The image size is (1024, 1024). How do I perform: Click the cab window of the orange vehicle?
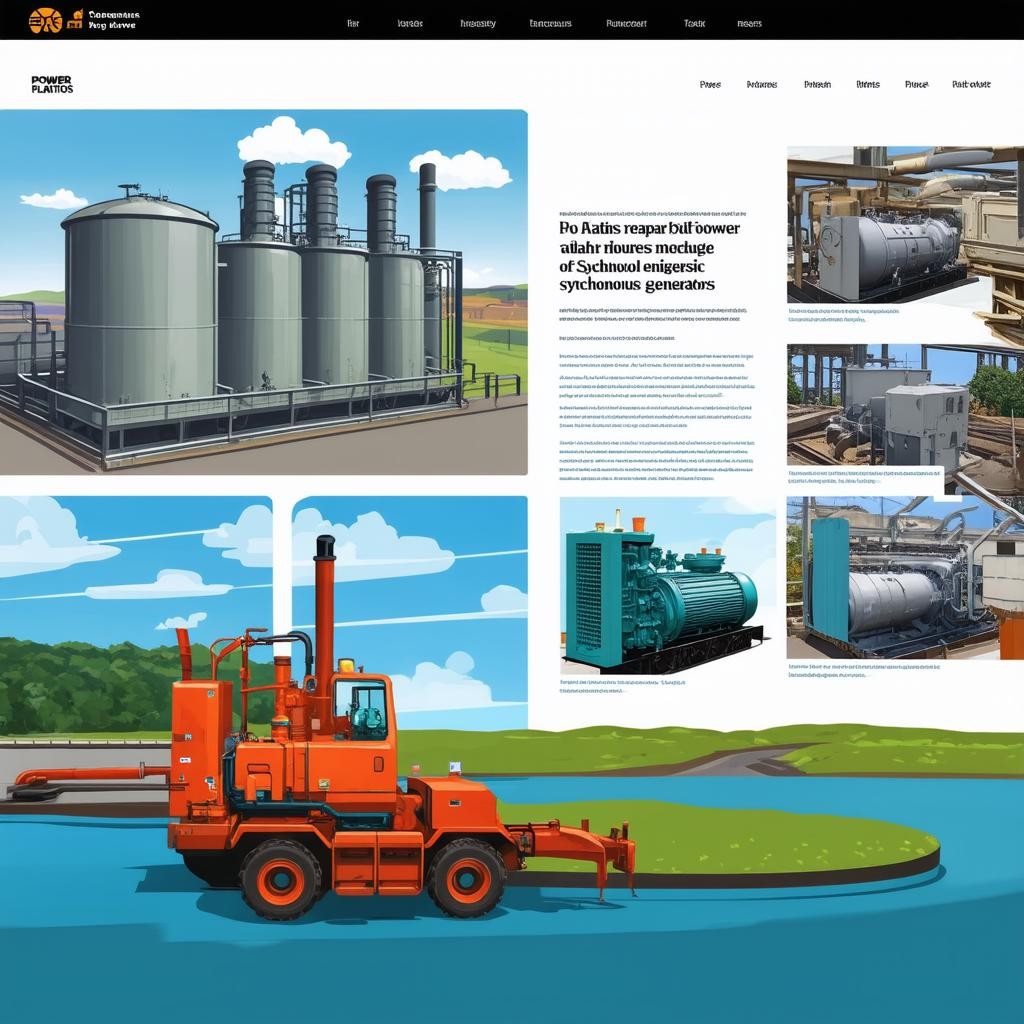tap(364, 708)
